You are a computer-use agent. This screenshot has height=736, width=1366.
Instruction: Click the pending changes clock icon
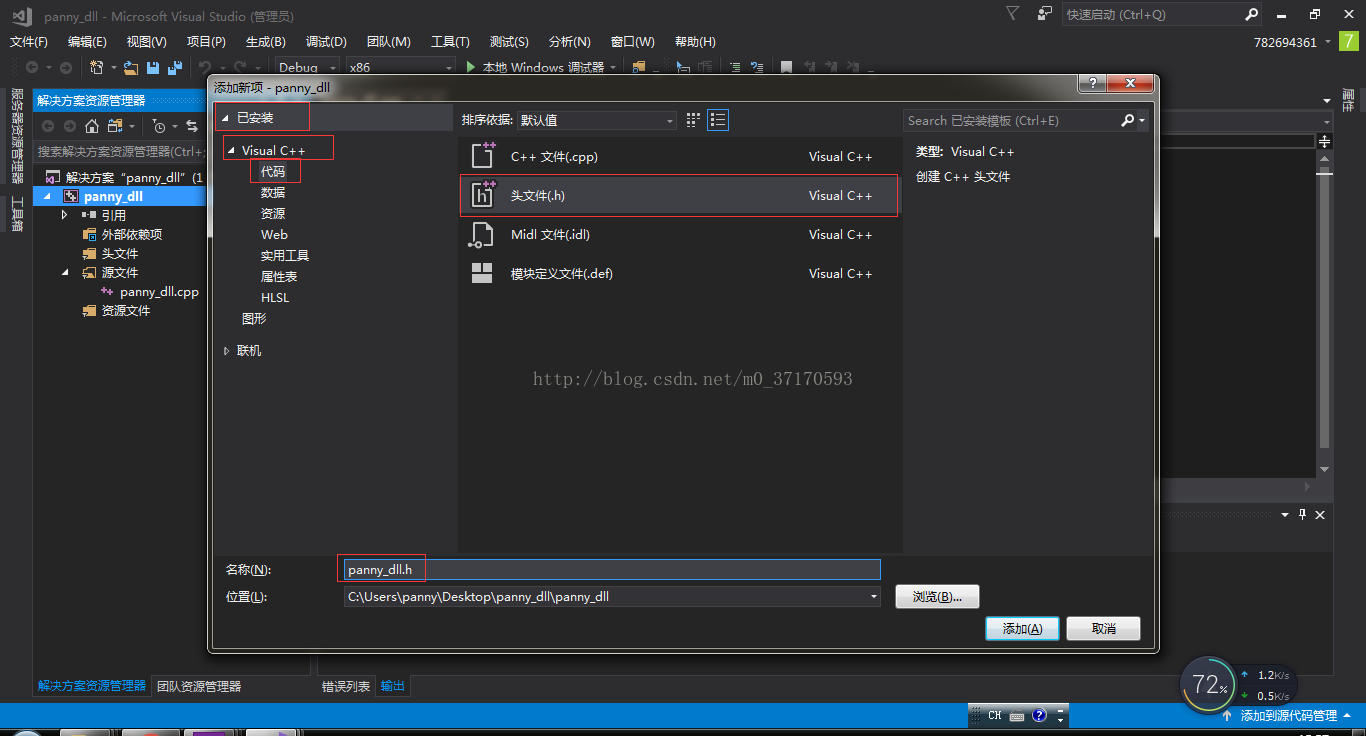159,126
